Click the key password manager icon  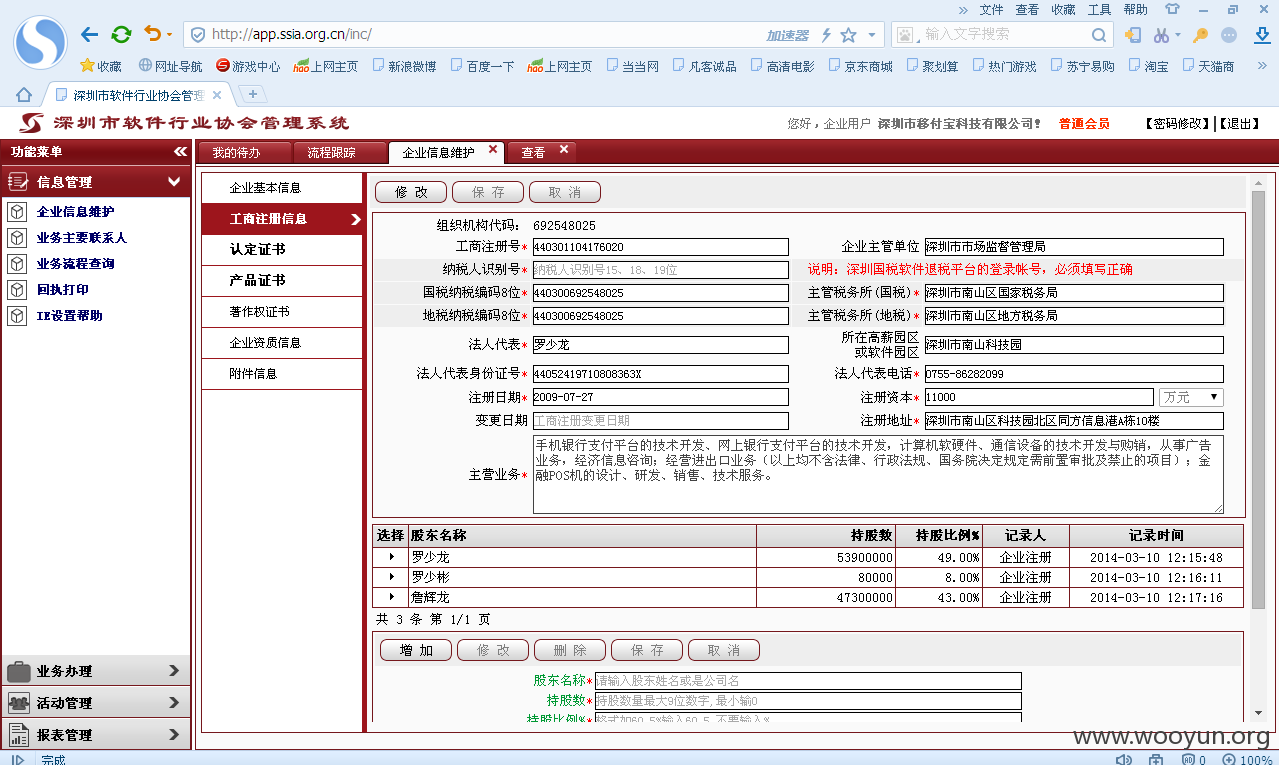pyautogui.click(x=1201, y=35)
